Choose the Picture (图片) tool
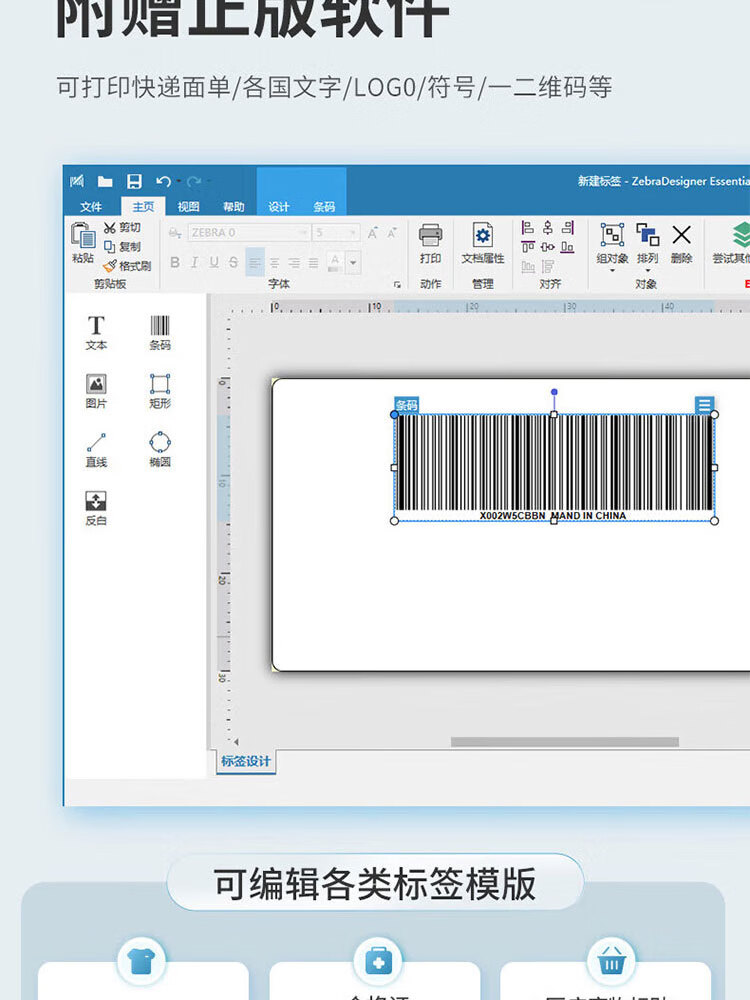The image size is (750, 1000). pos(96,391)
